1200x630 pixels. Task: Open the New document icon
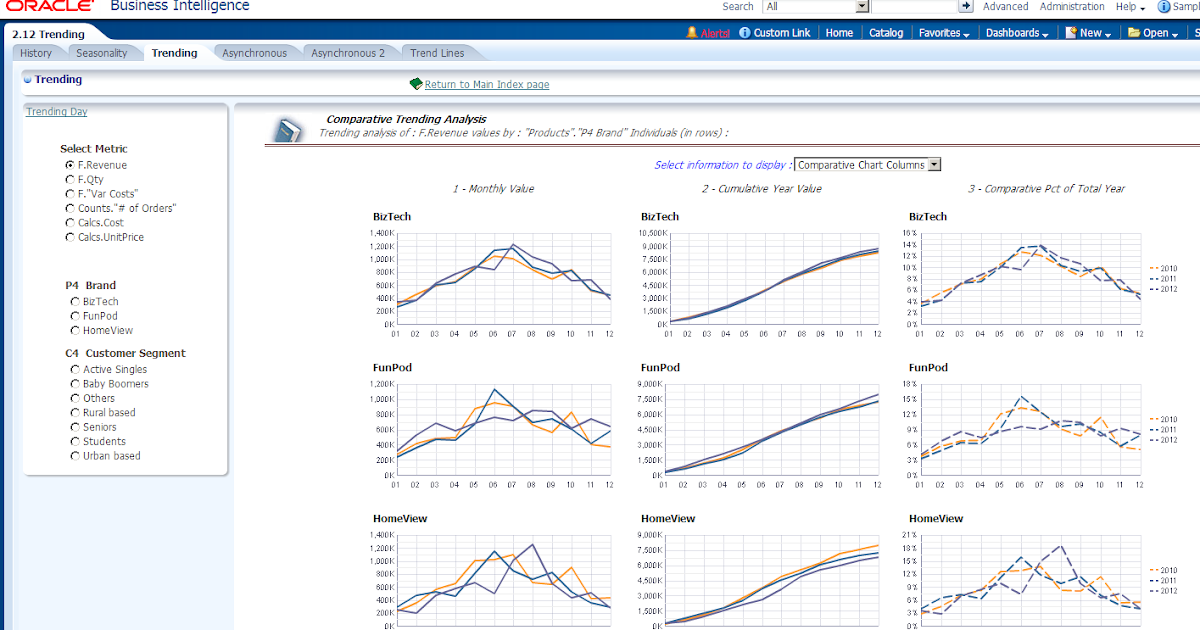1071,31
